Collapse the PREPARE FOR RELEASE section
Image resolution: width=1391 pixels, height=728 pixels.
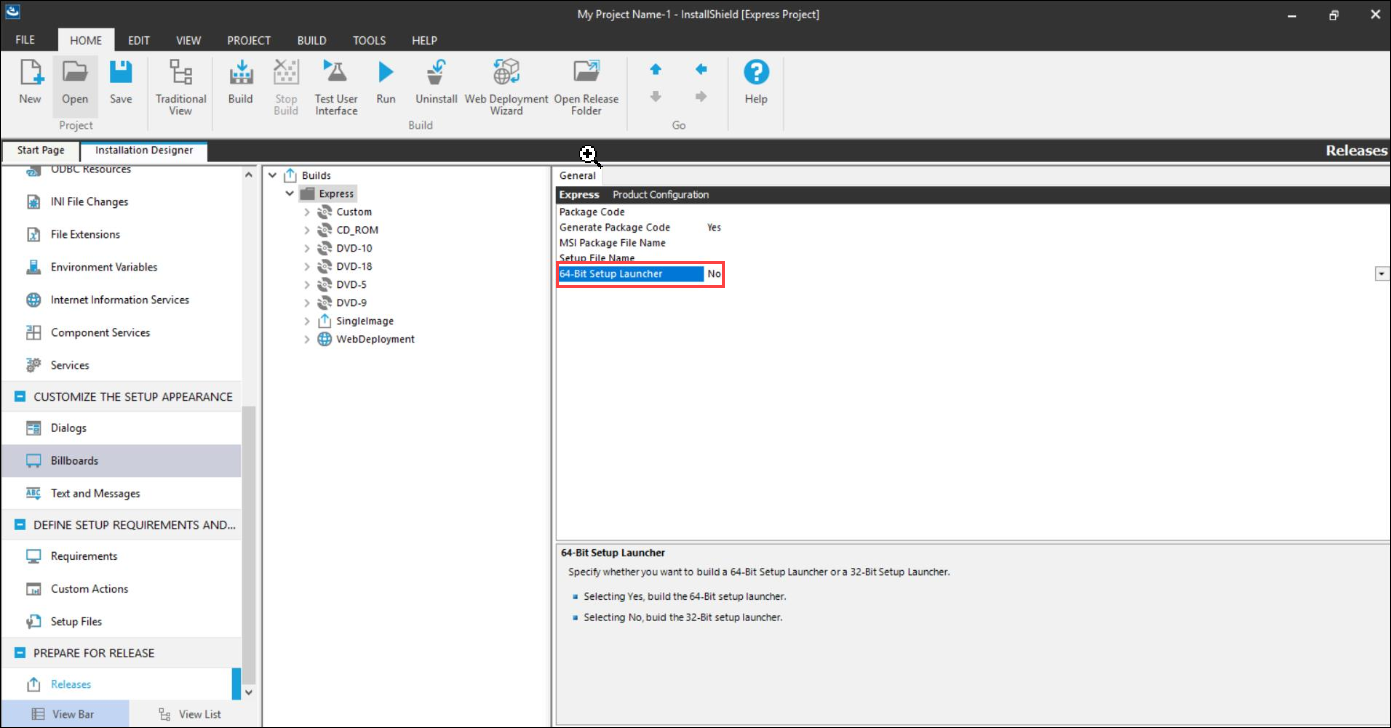20,653
